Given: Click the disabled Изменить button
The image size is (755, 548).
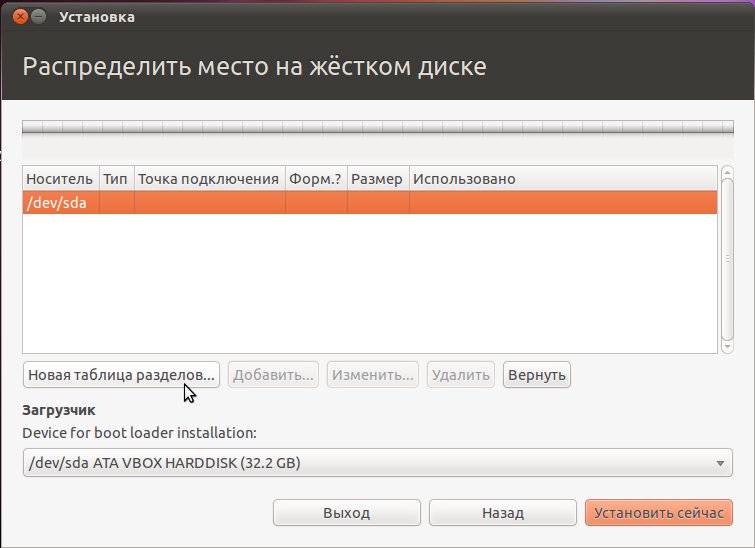Looking at the screenshot, I should [373, 375].
